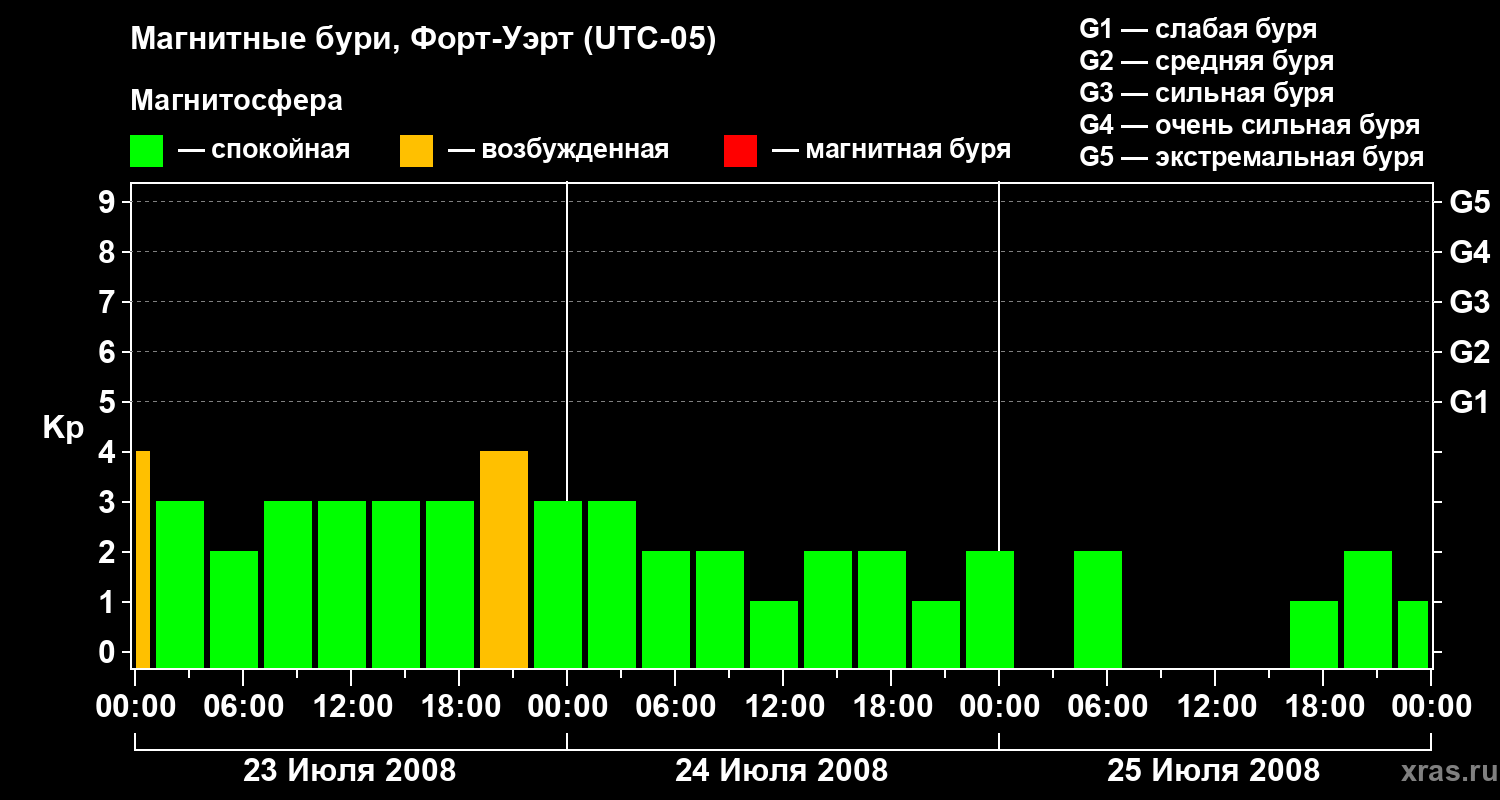
Task: Click the '23 Июля 2008' date label
Action: coord(350,771)
